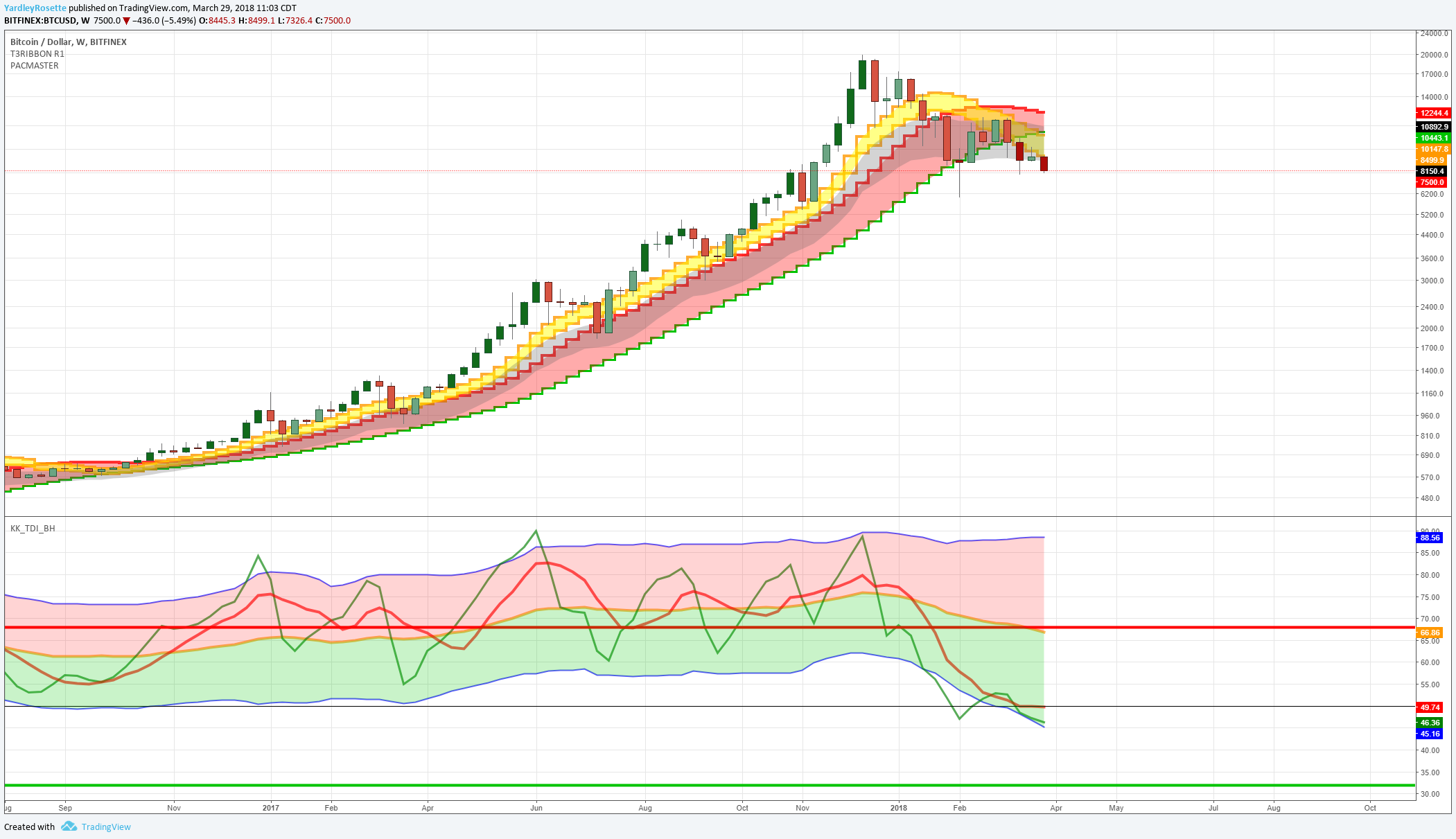Image resolution: width=1456 pixels, height=839 pixels.
Task: Select the T3RIBBON R1 indicator label
Action: [x=37, y=53]
